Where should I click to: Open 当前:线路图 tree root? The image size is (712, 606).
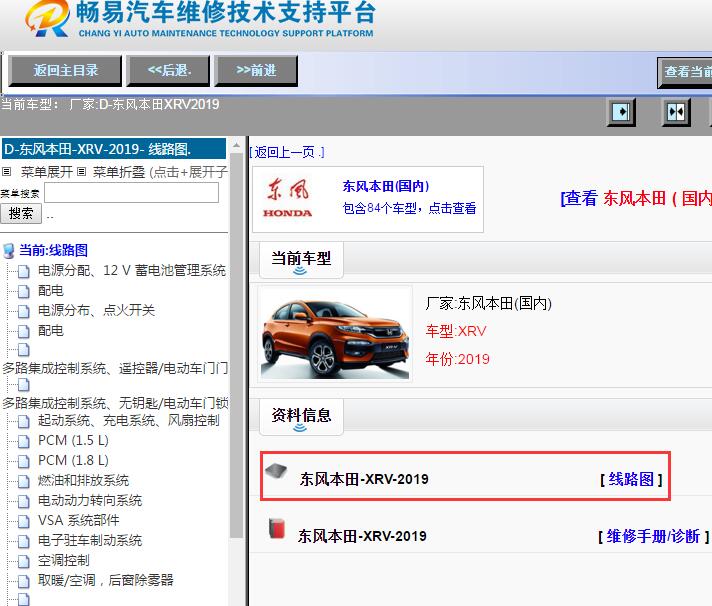click(x=53, y=250)
